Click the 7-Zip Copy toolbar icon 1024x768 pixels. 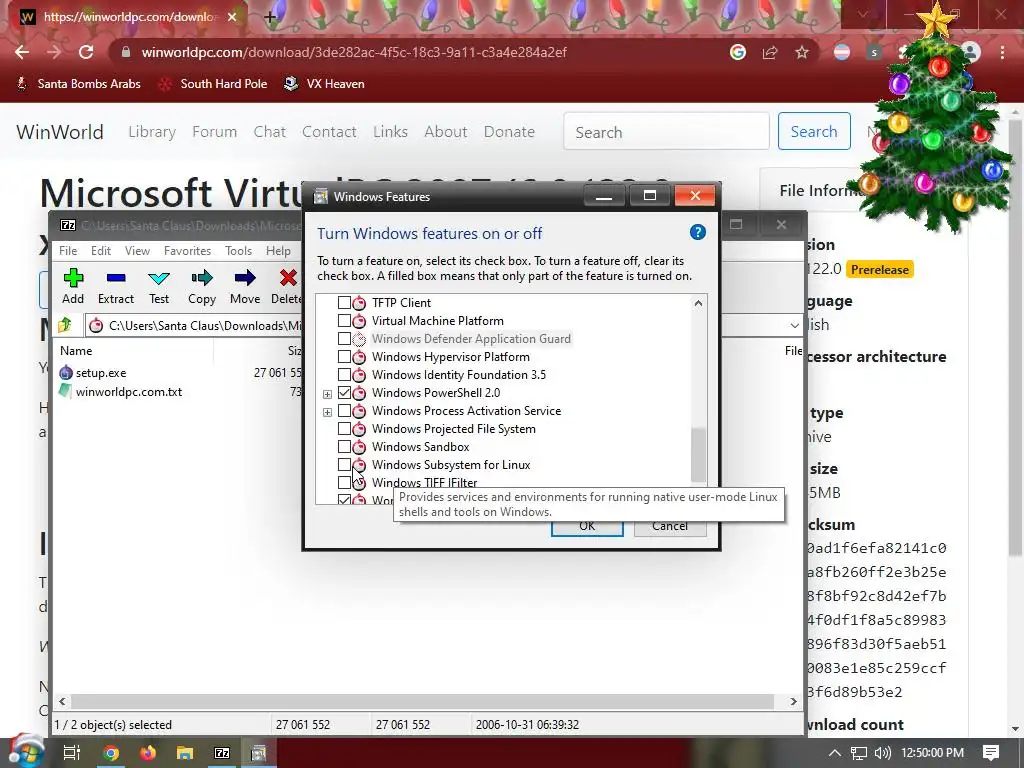[202, 278]
